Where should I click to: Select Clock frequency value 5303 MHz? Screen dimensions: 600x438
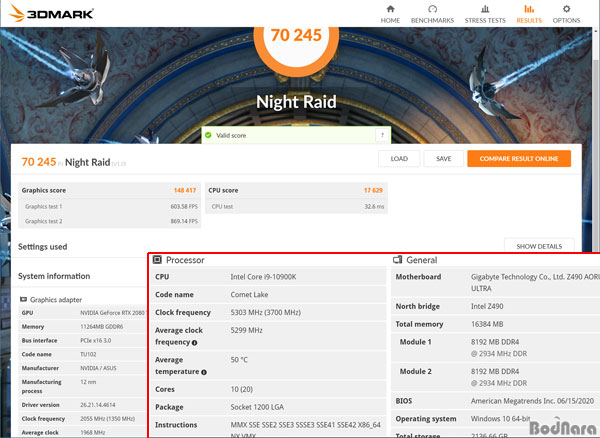tap(266, 313)
